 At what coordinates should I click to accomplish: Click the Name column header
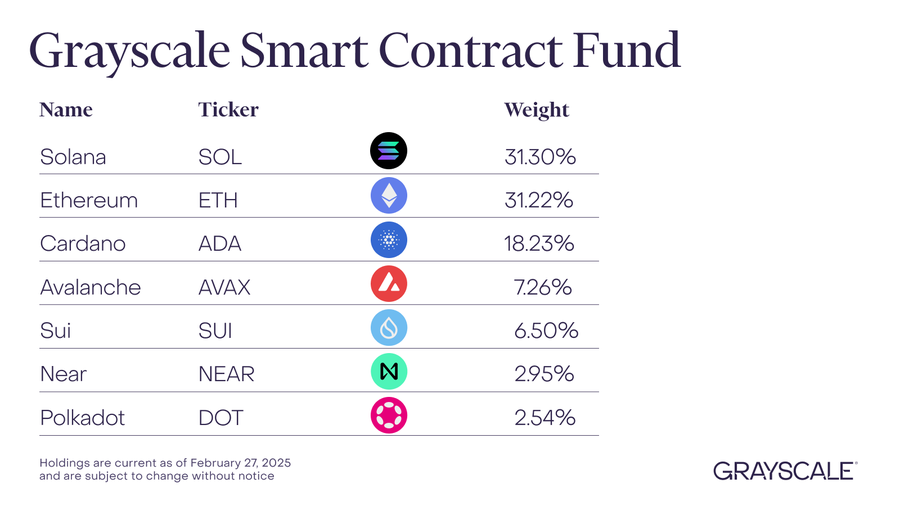66,110
